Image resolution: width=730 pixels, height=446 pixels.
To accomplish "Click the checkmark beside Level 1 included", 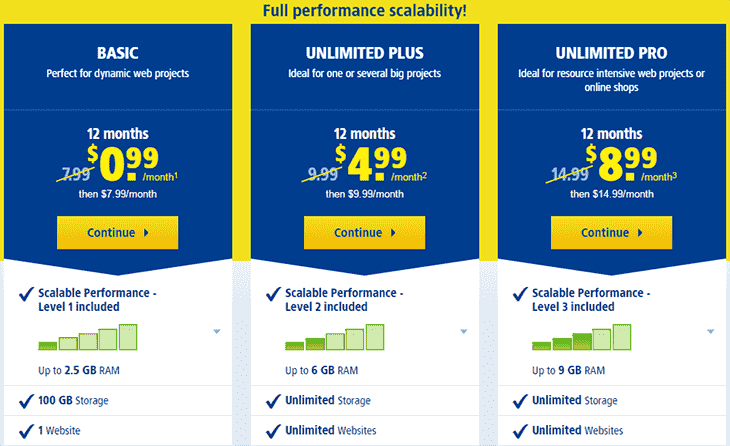I will pos(27,294).
